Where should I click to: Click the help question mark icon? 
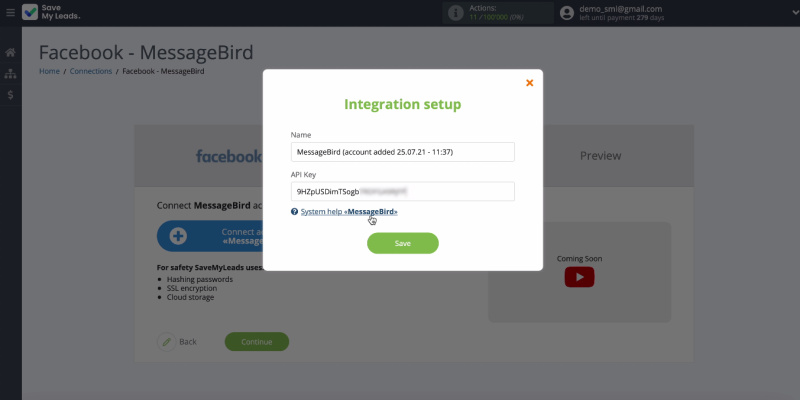[294, 211]
